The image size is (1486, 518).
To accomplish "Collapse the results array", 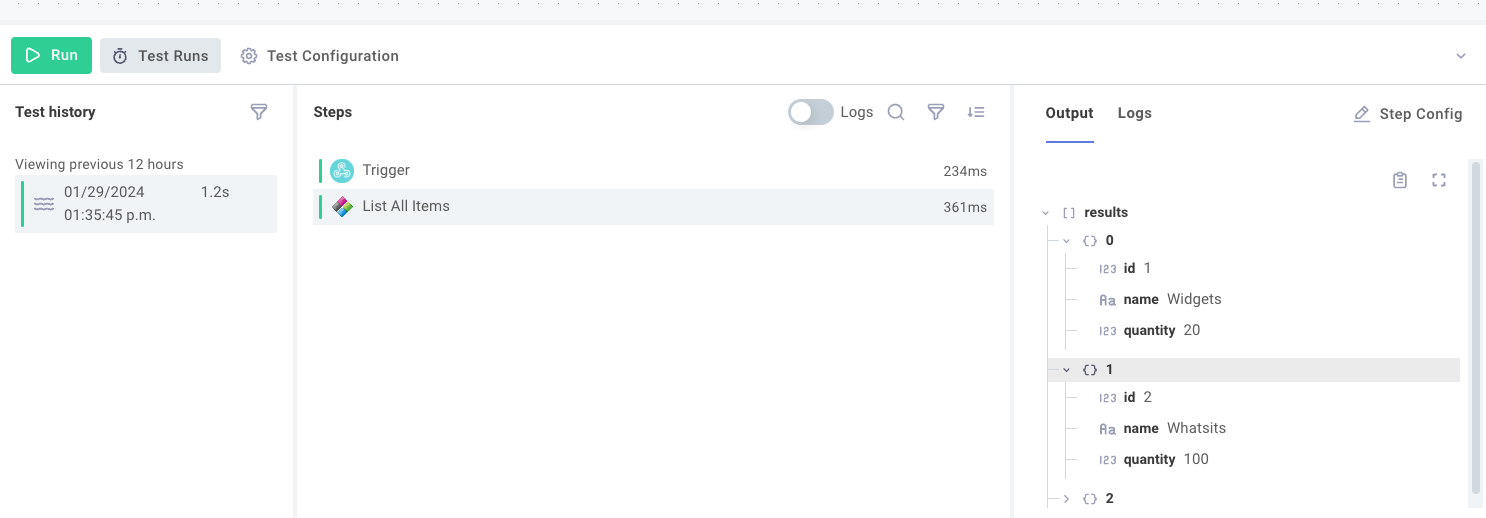I will tap(1045, 213).
